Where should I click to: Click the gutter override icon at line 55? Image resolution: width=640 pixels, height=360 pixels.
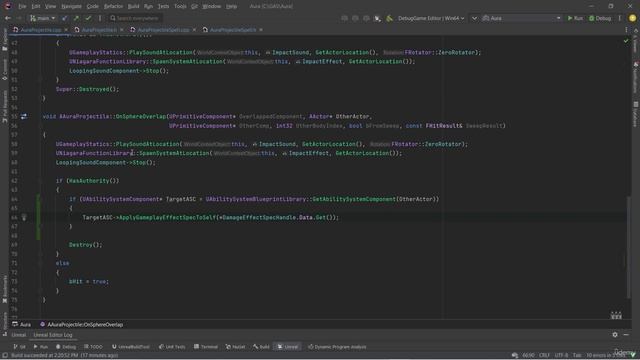tap(24, 116)
